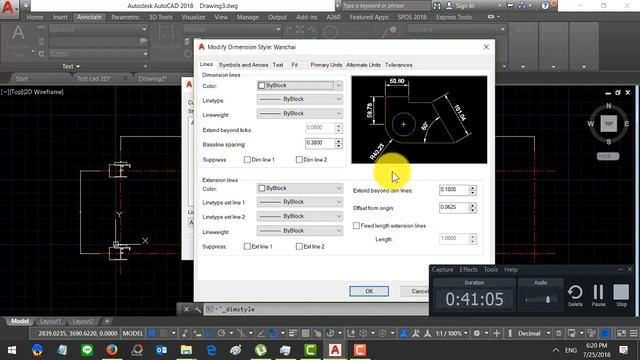The height and width of the screenshot is (360, 640).
Task: Click the command line customize wrench
Action: (x=198, y=309)
